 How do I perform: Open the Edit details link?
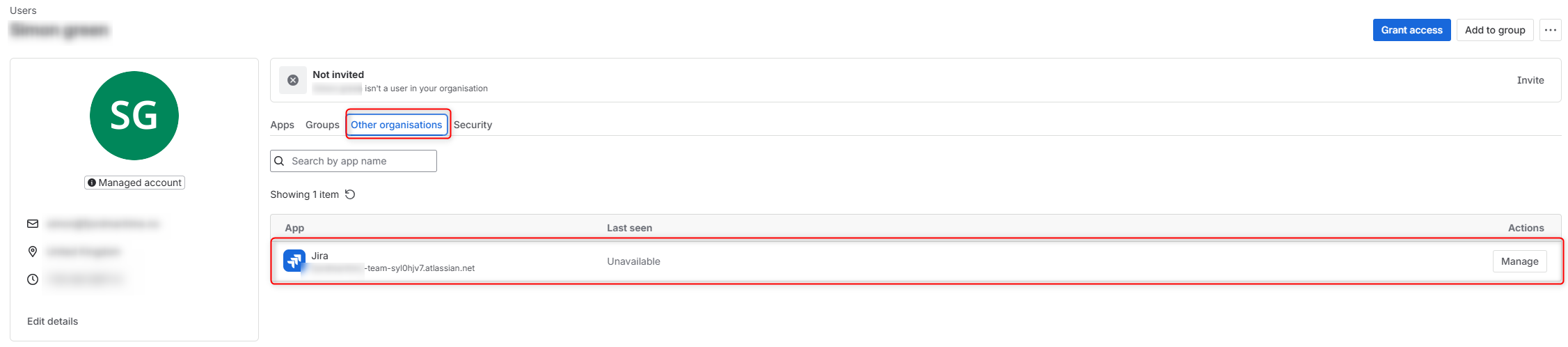coord(53,321)
